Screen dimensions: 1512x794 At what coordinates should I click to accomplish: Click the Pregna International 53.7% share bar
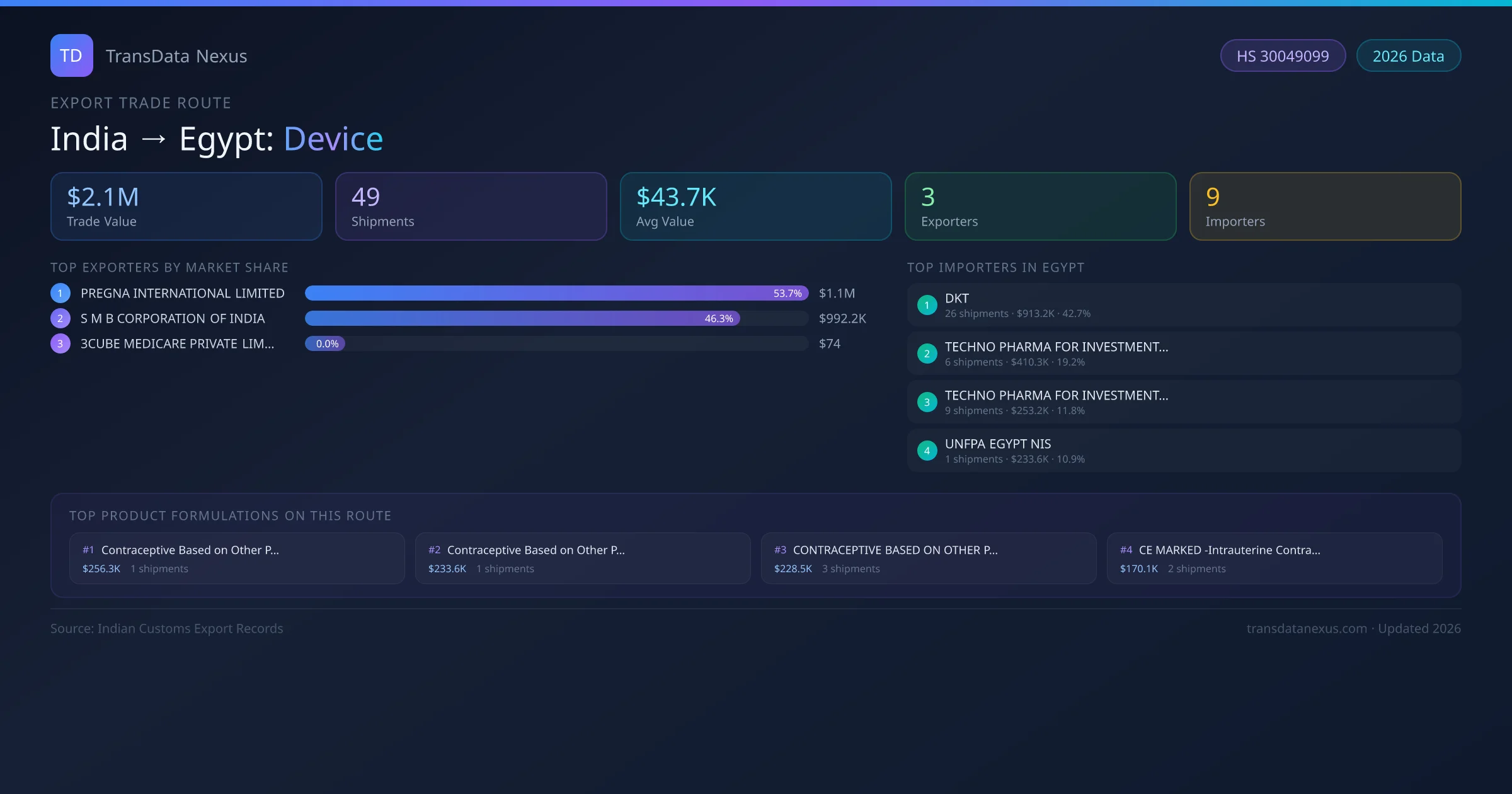pyautogui.click(x=556, y=293)
